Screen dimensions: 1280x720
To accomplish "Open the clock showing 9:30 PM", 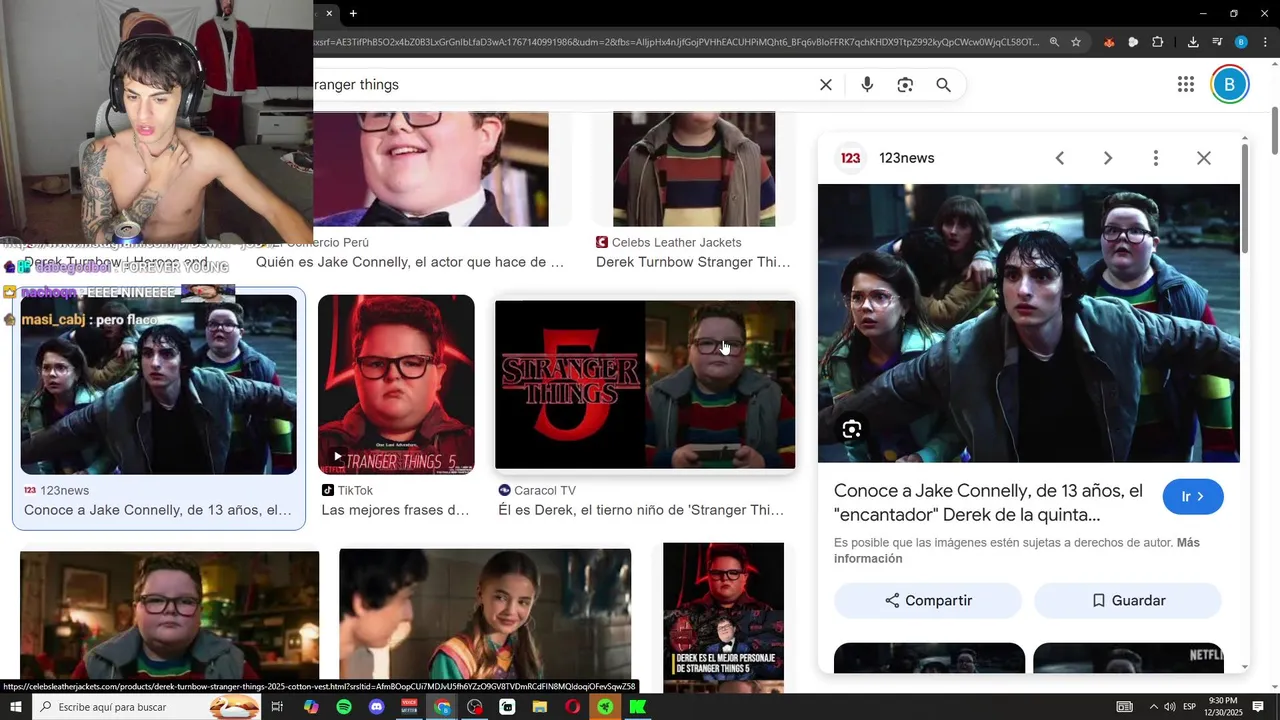I will coord(1225,707).
